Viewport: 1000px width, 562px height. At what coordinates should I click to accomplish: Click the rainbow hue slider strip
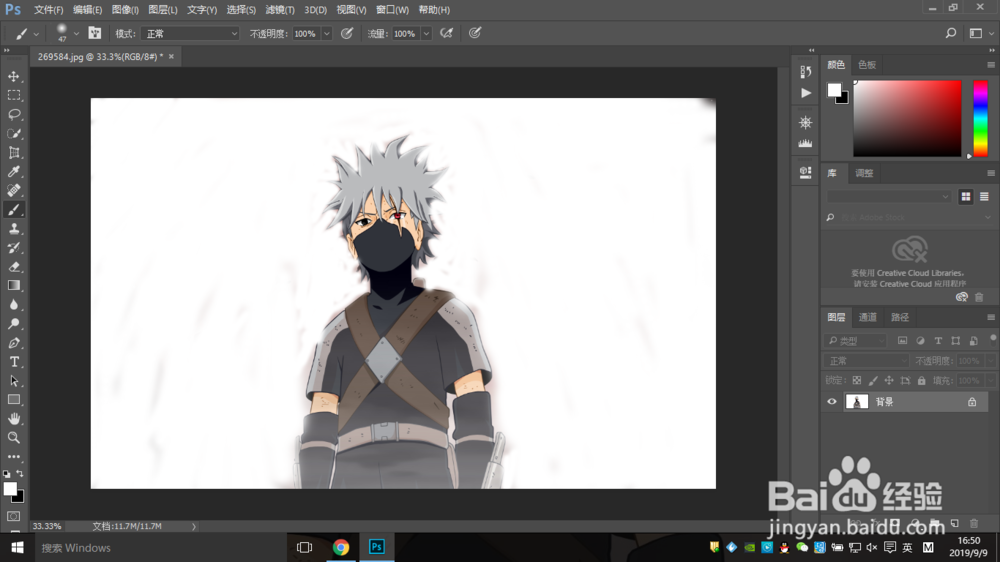[x=980, y=119]
